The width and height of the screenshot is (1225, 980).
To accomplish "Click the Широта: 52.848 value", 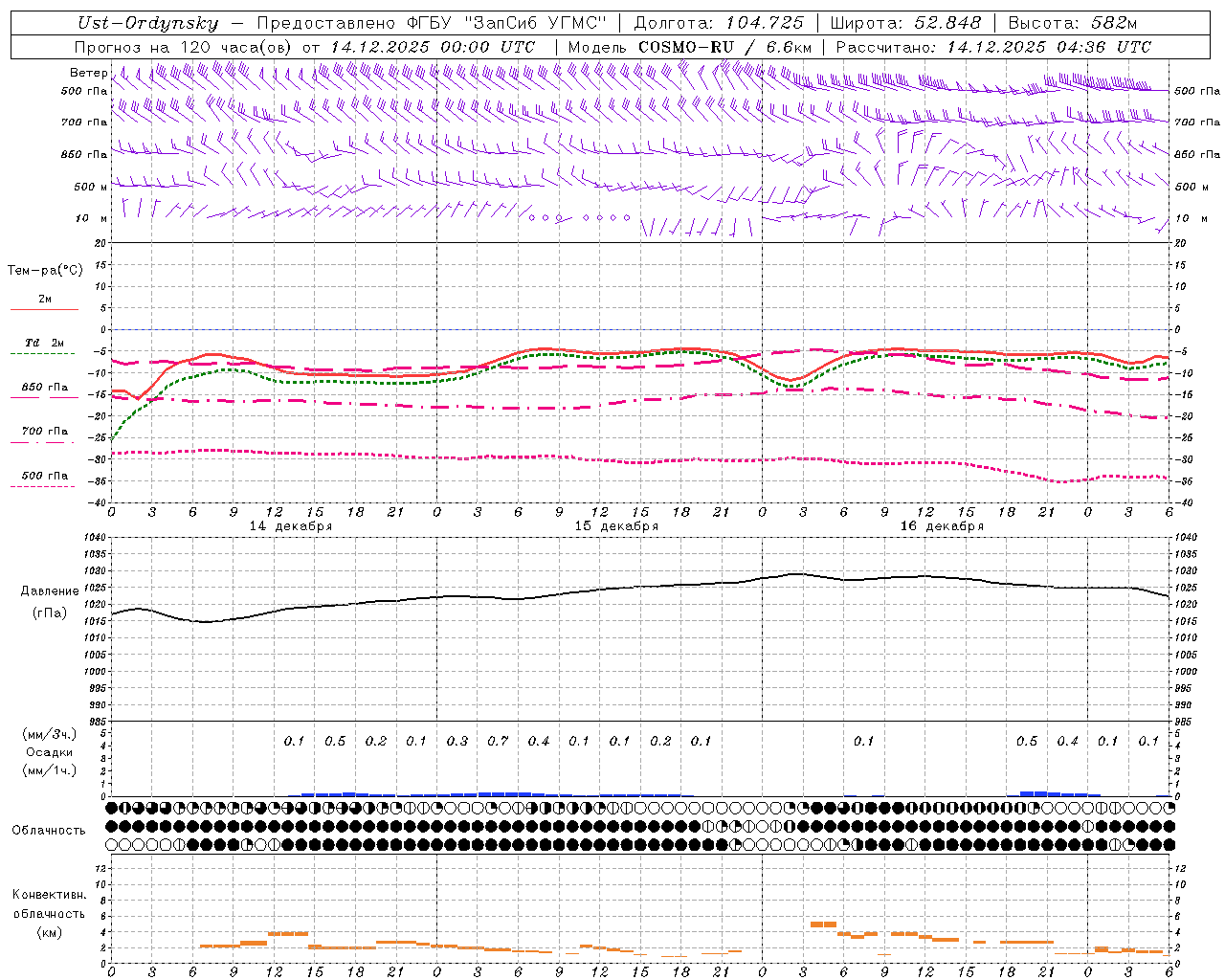I will (905, 23).
